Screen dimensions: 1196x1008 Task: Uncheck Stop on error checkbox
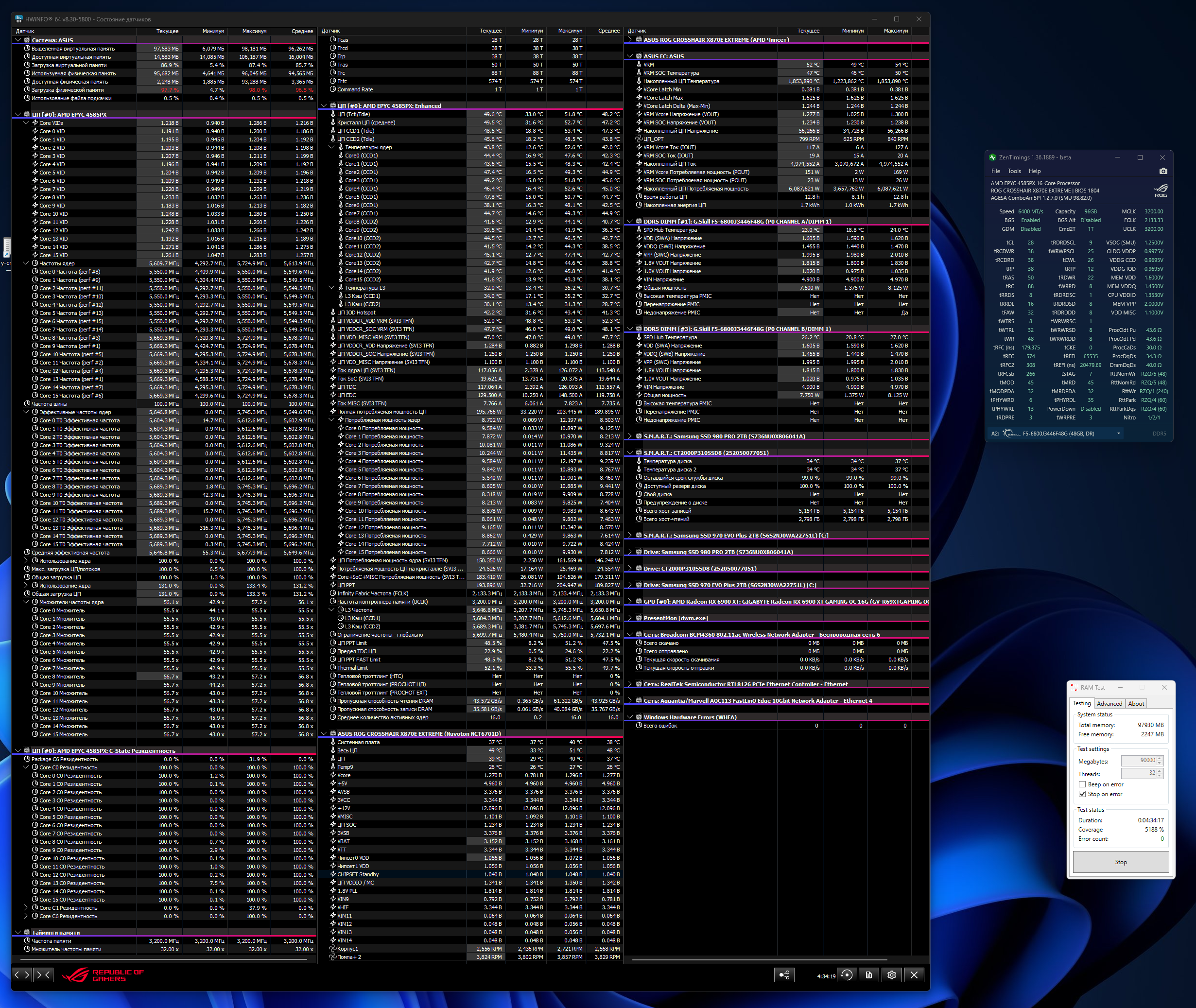point(1082,794)
